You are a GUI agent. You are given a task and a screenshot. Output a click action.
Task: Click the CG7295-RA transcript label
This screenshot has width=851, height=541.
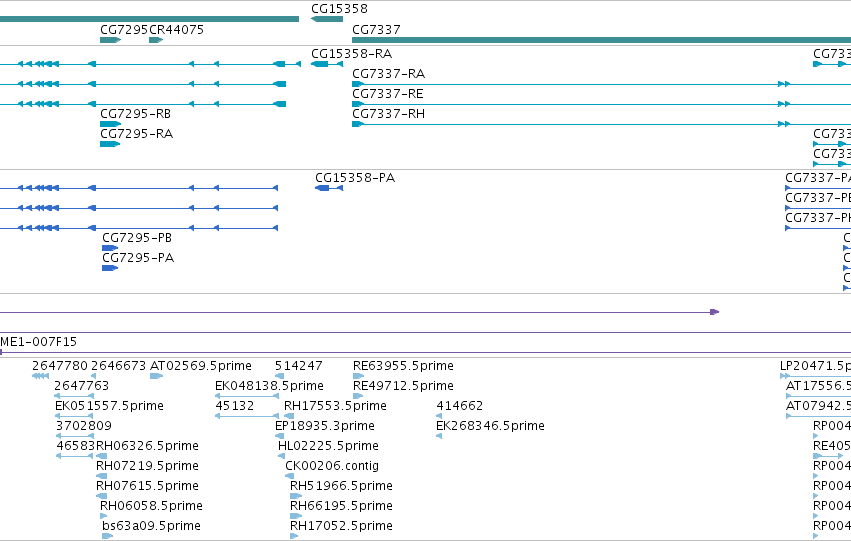(137, 134)
